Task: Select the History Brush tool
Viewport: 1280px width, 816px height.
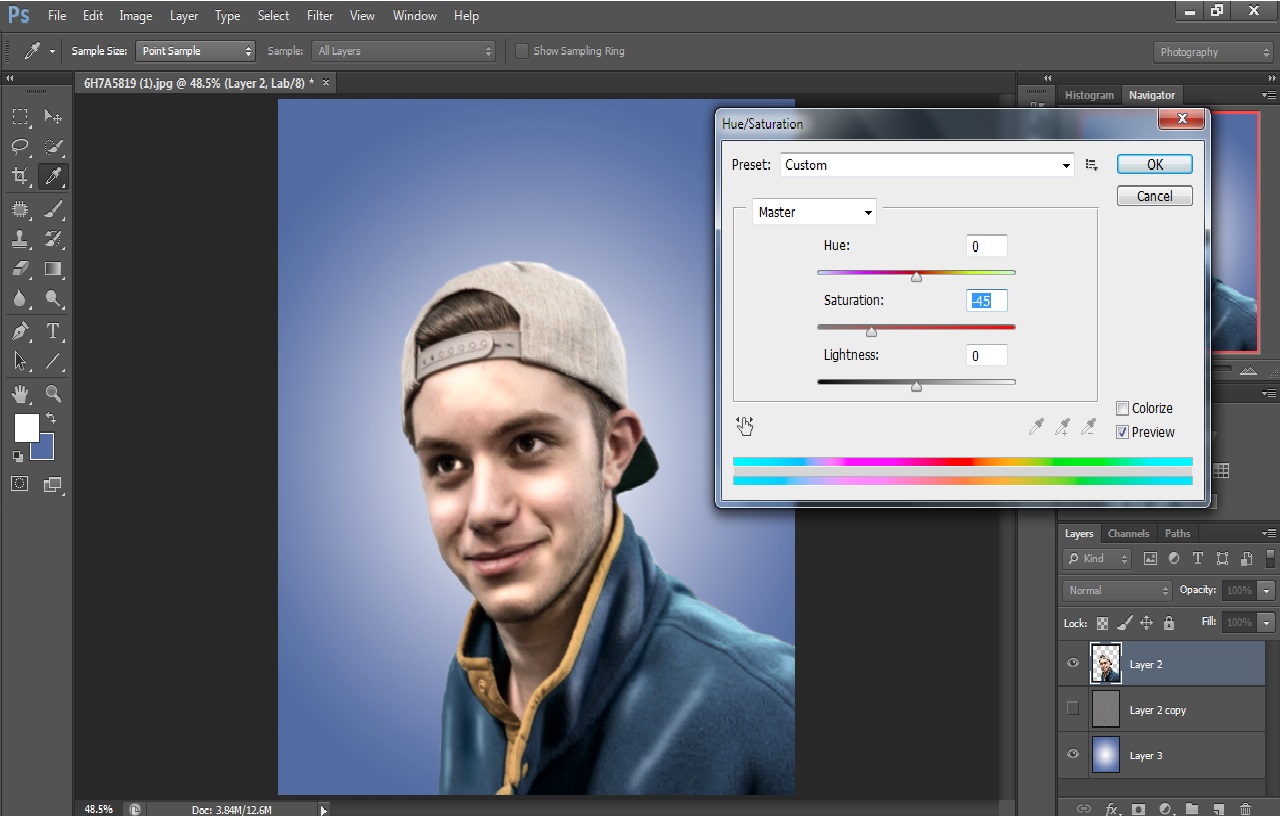Action: coord(53,239)
